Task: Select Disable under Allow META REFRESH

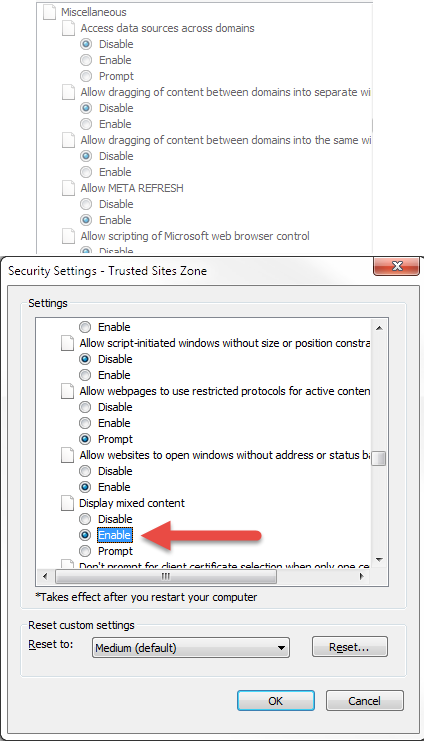Action: click(x=86, y=204)
